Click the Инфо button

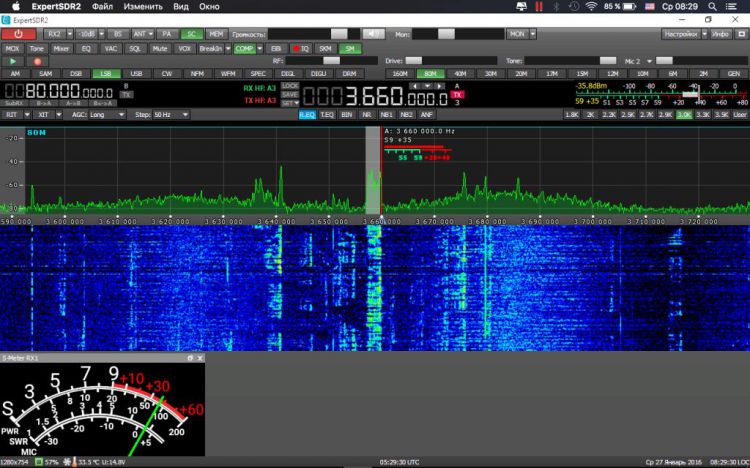tap(720, 34)
